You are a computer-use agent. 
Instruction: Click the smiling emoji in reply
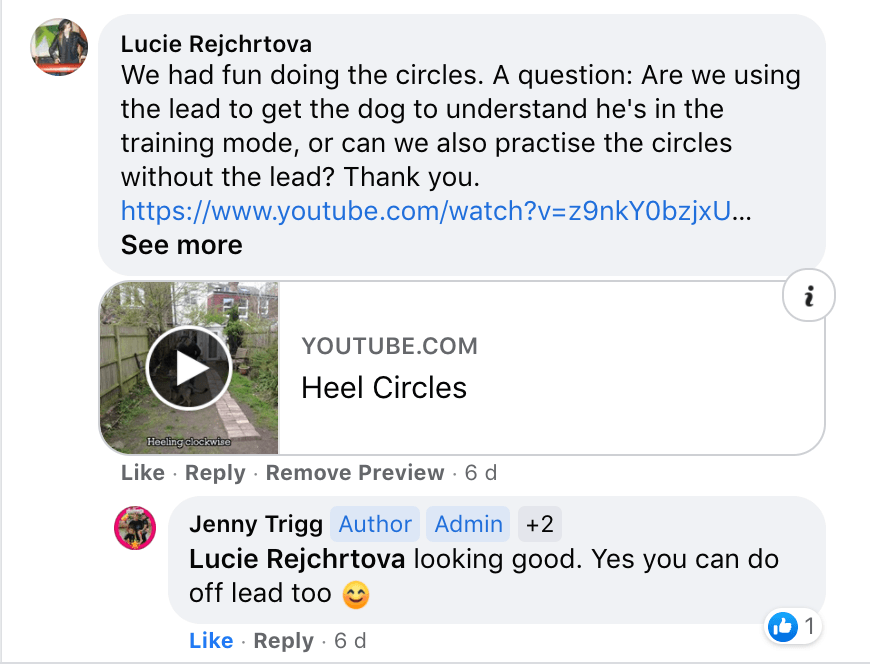(x=356, y=595)
